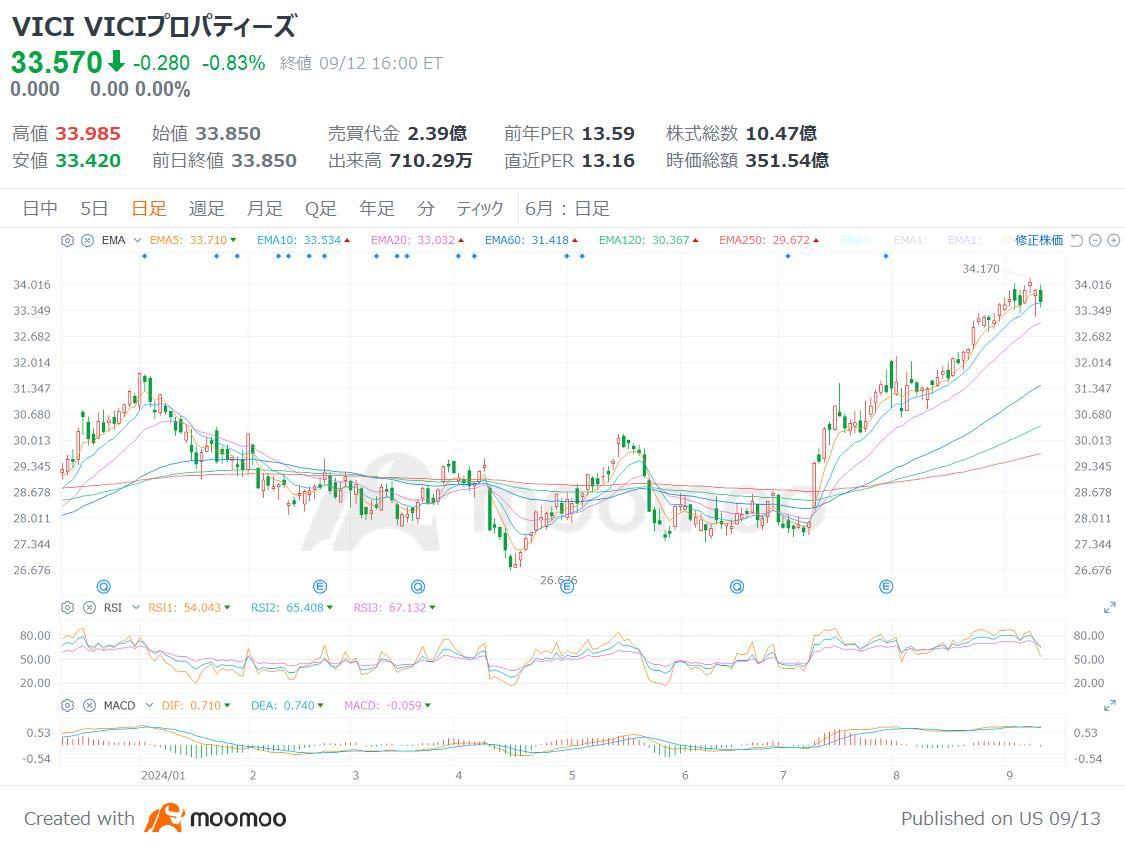Toggle the EMA120 line label
The width and height of the screenshot is (1125, 850).
(x=648, y=240)
